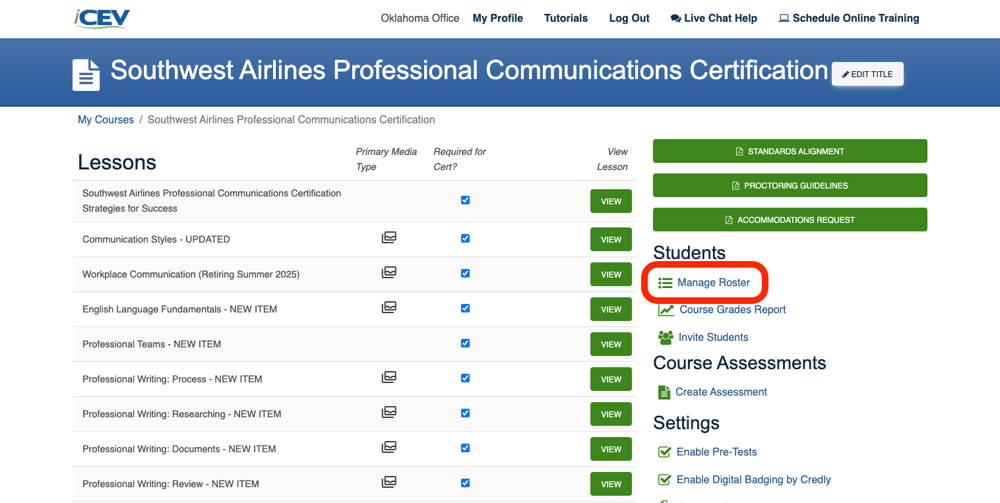Click the Primary Media Type column header
The image size is (1000, 503).
[386, 159]
